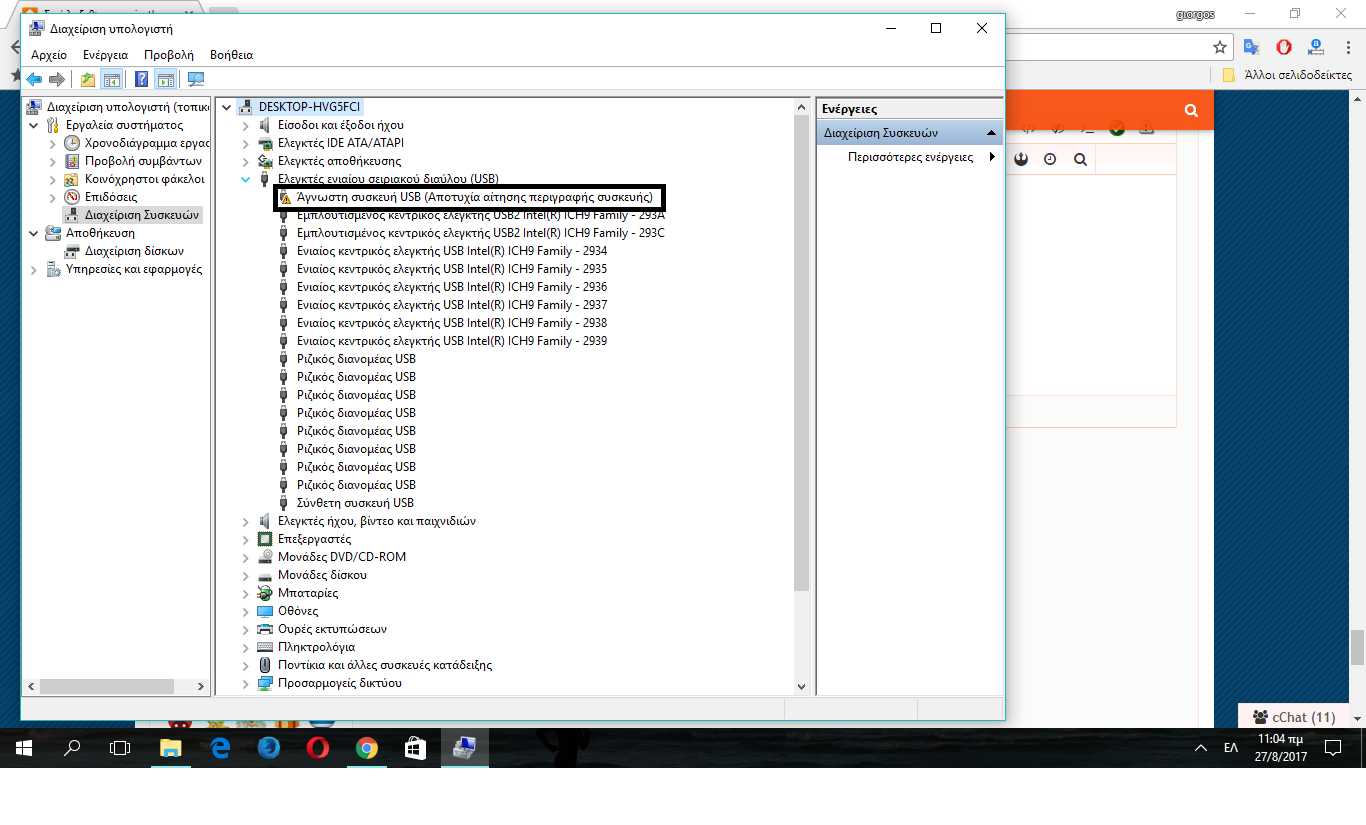Click the scan for hardware changes icon
Image resolution: width=1366 pixels, height=825 pixels.
(x=196, y=80)
